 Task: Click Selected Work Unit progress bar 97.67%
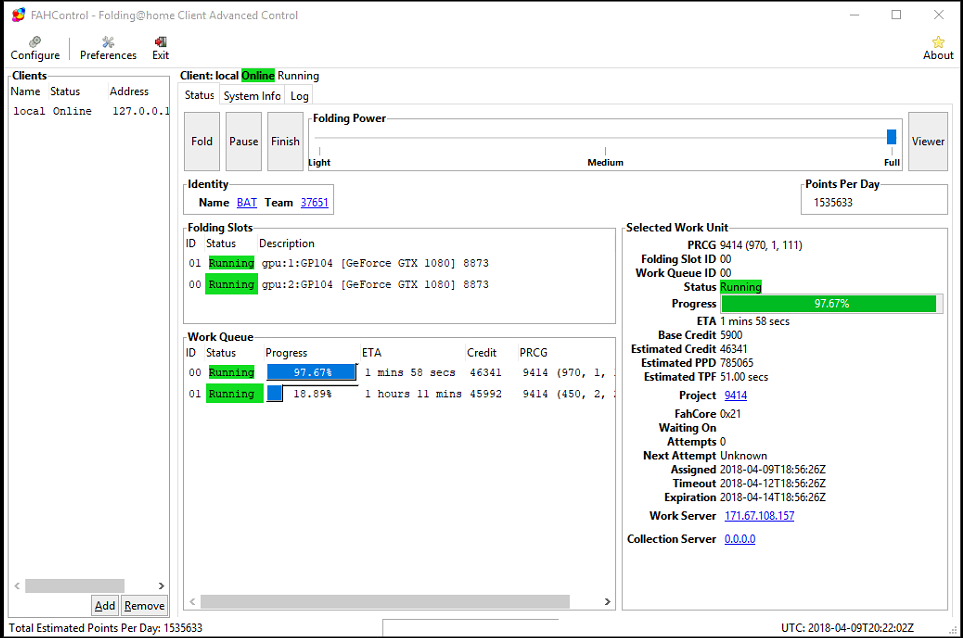coord(832,304)
